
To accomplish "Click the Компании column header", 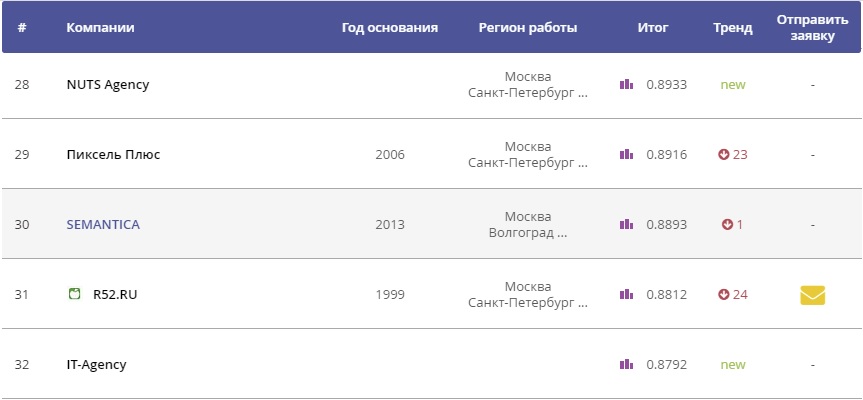I will [x=100, y=28].
